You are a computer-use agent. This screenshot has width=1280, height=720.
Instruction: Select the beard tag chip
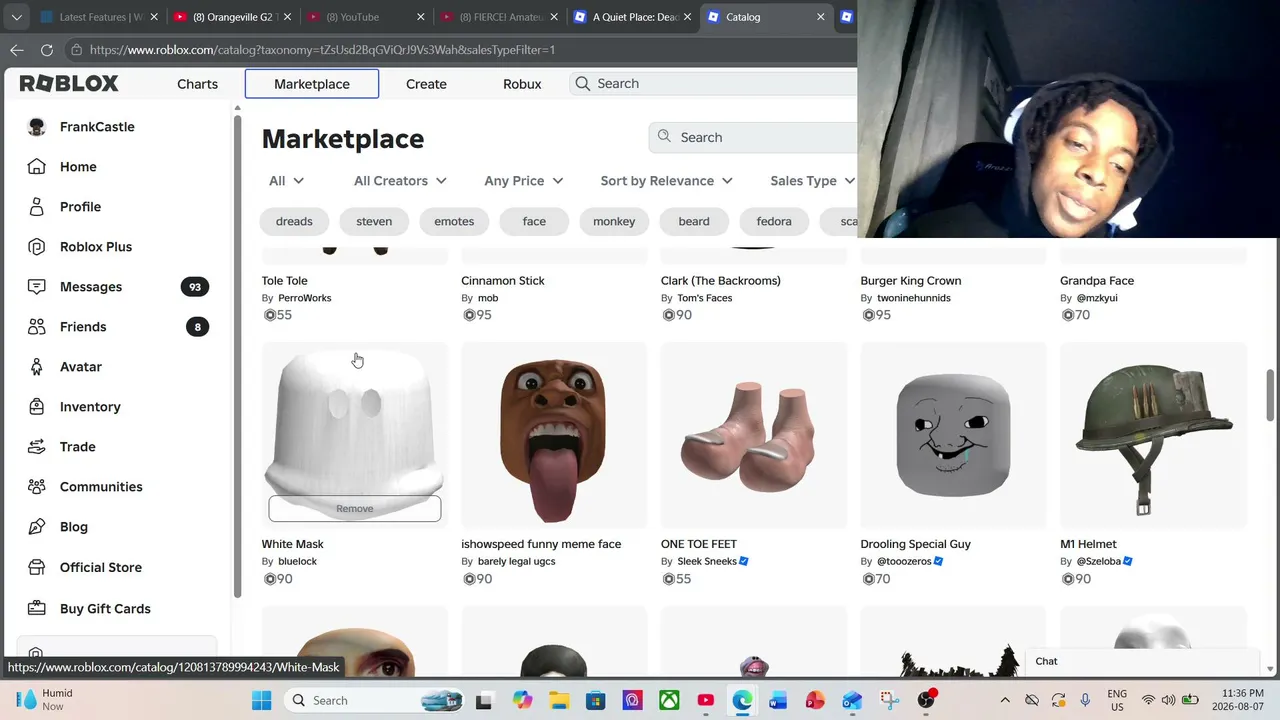coord(694,221)
